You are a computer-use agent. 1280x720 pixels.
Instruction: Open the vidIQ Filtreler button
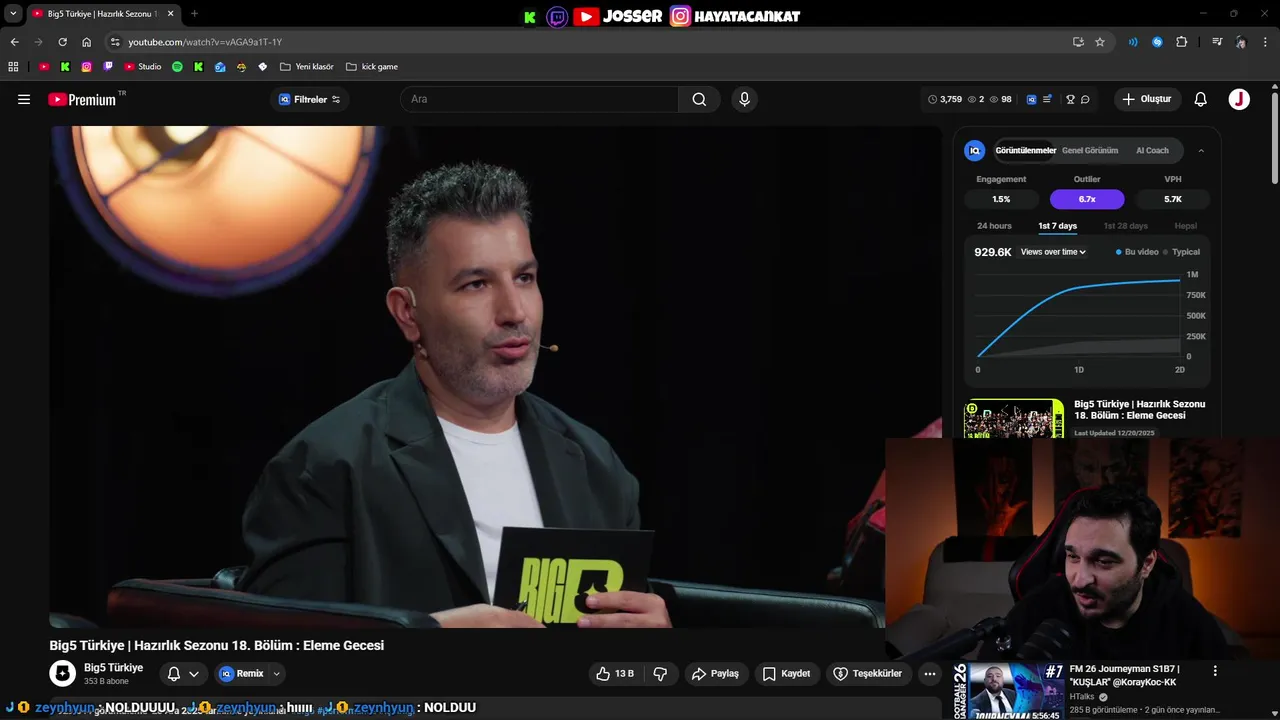(309, 99)
